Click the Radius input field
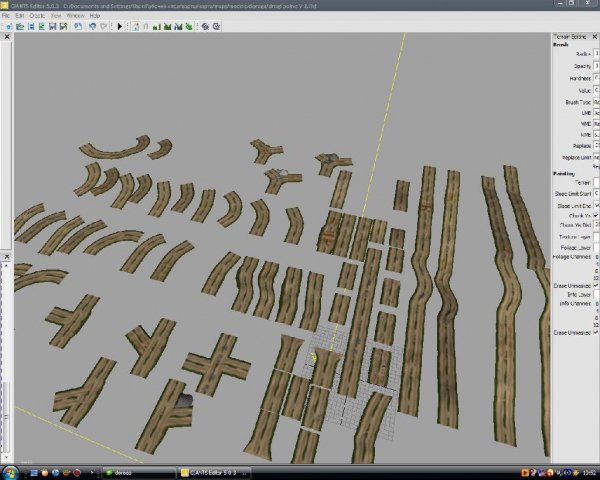Image resolution: width=600 pixels, height=480 pixels. [596, 54]
